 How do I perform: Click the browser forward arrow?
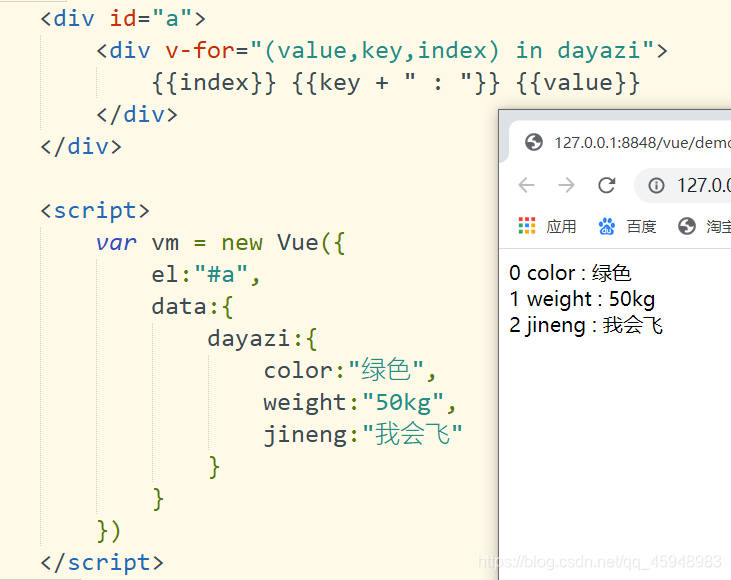click(x=566, y=185)
